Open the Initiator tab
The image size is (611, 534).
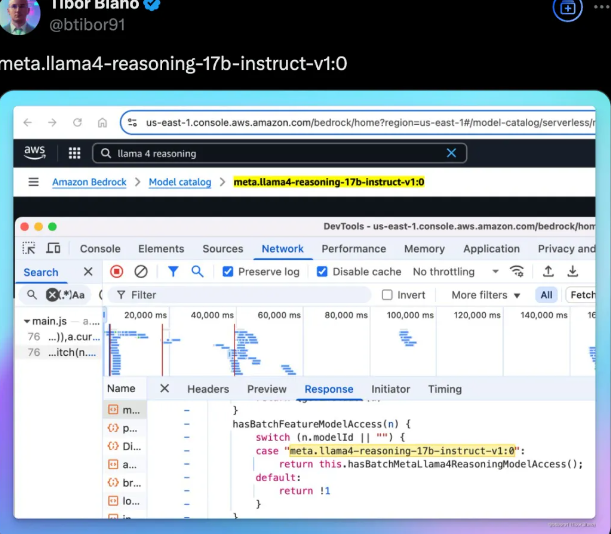pyautogui.click(x=390, y=389)
